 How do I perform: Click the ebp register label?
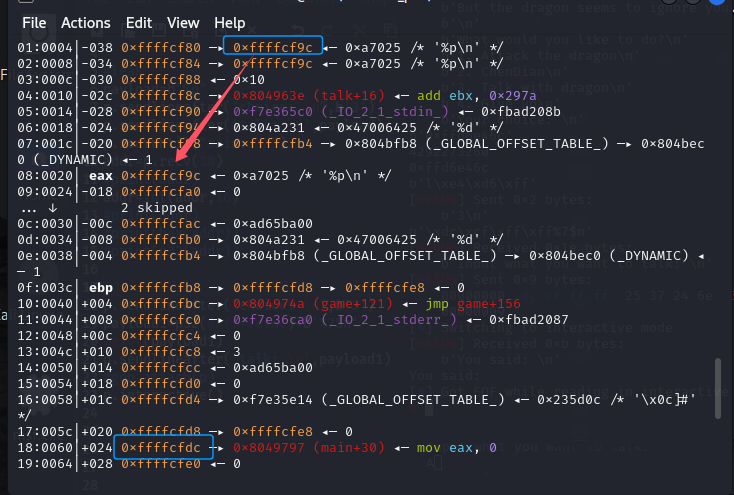point(103,288)
